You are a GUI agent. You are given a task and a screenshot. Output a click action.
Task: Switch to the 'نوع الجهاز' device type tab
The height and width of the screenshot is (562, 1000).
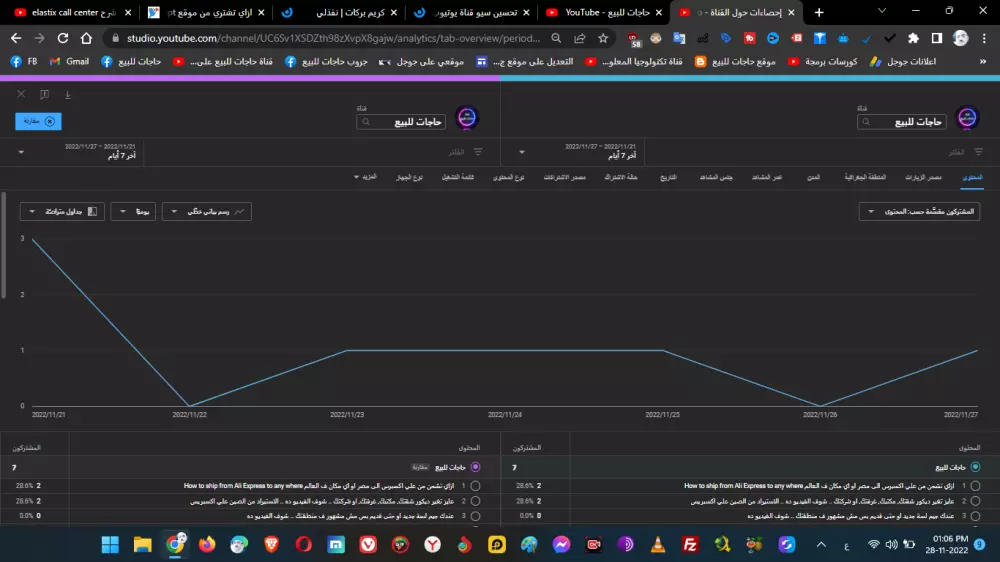point(409,177)
